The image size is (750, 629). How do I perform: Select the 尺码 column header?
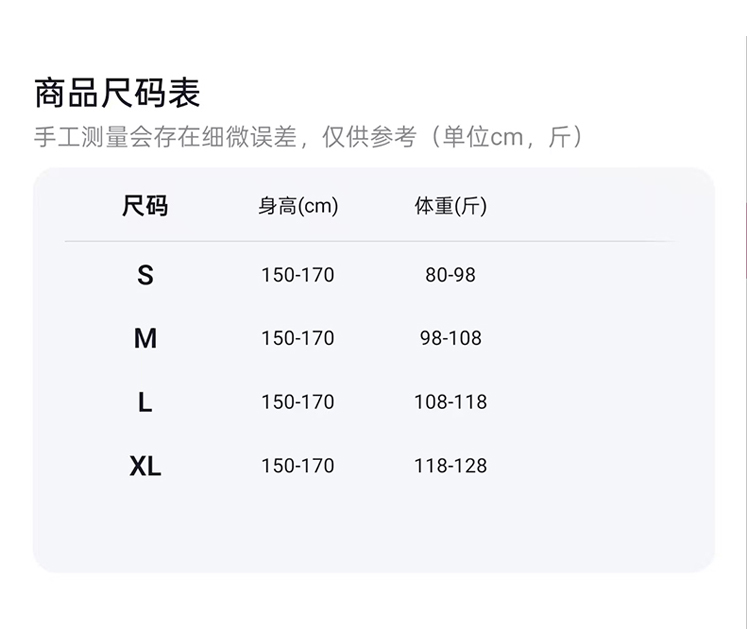click(x=145, y=206)
